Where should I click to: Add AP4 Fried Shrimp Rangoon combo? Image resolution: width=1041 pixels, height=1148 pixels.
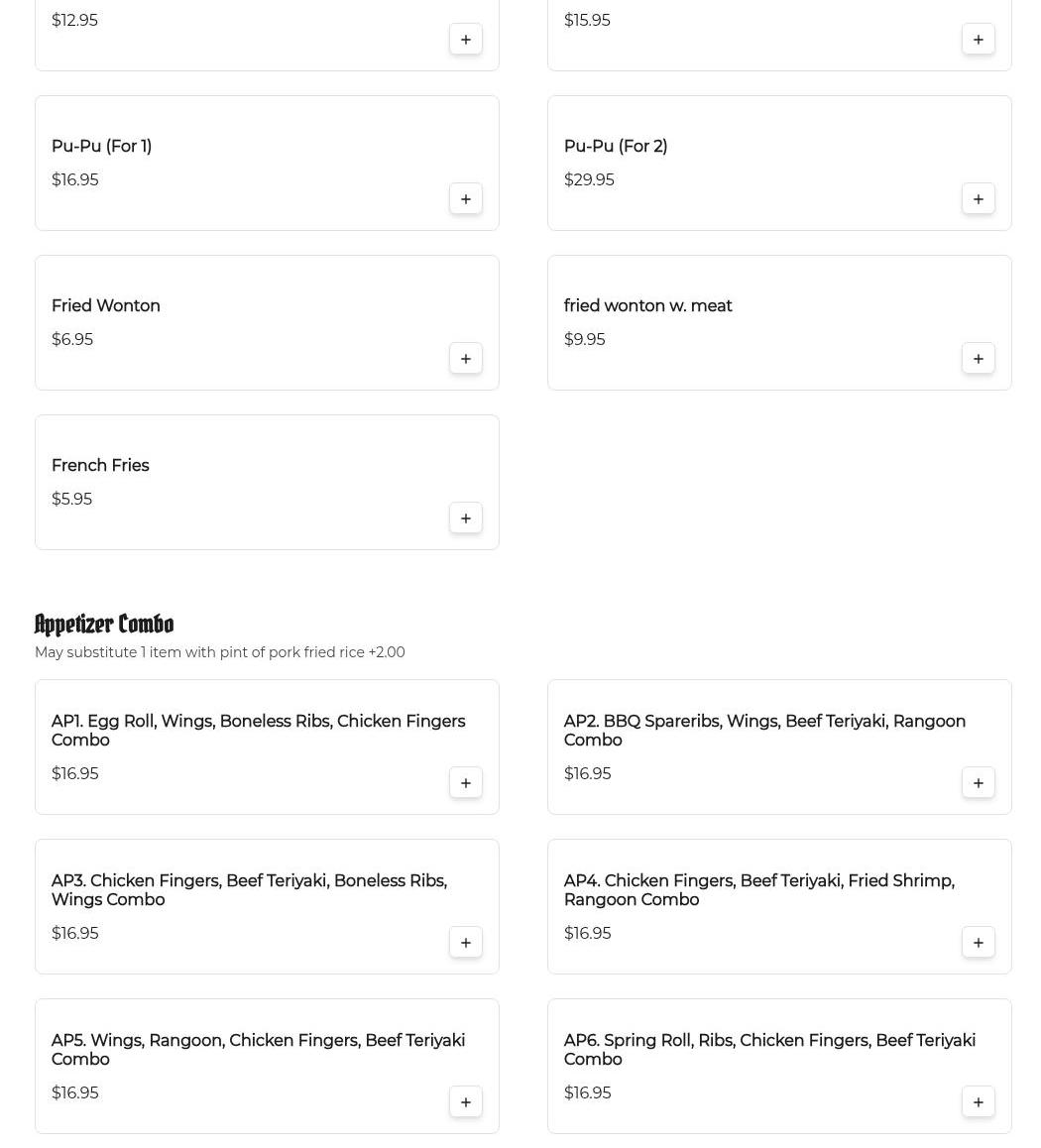[979, 942]
